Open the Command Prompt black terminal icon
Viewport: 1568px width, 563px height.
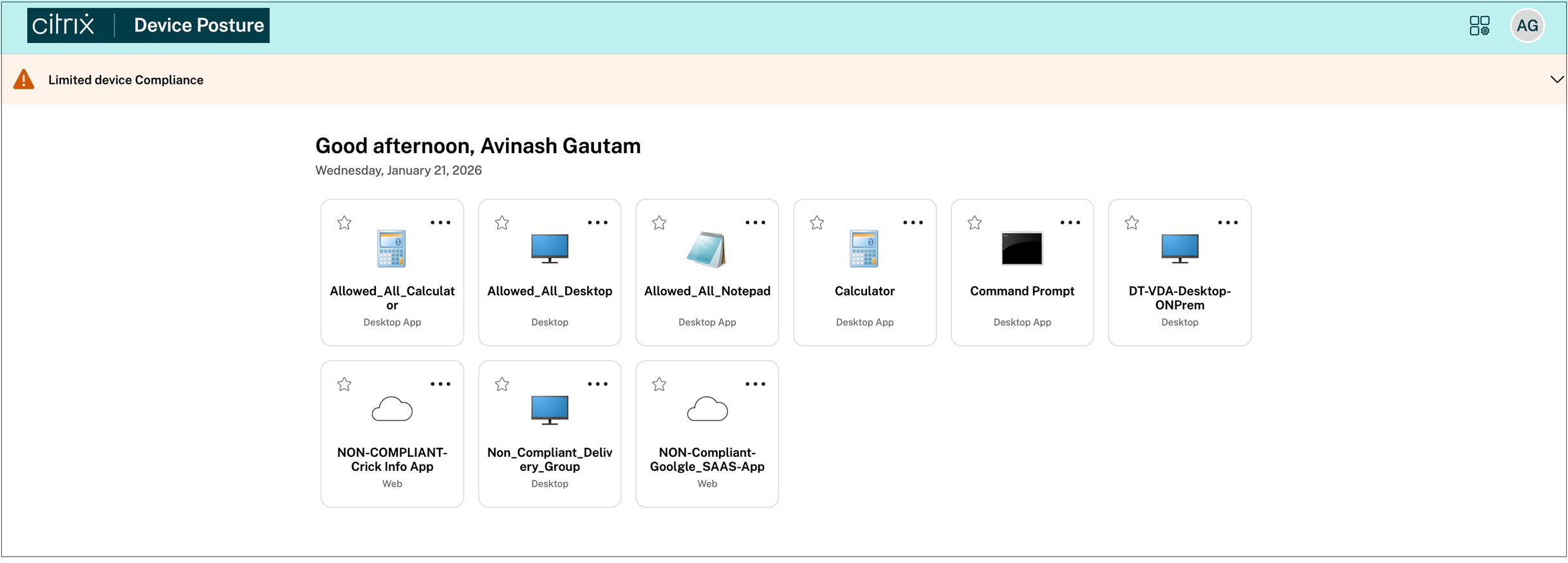tap(1022, 248)
